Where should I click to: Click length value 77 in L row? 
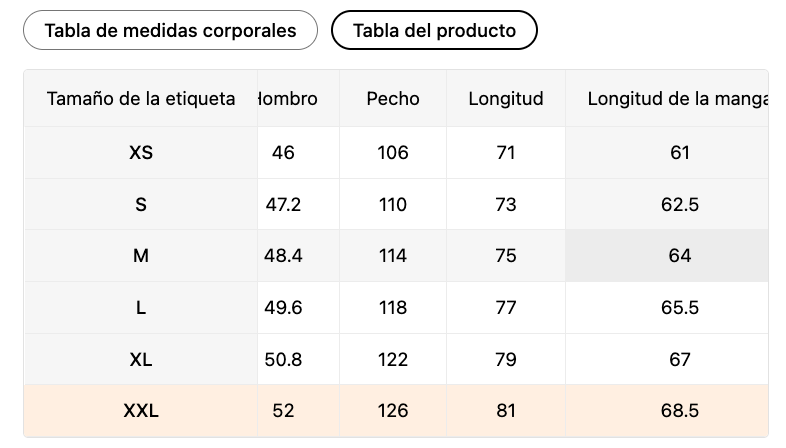[506, 307]
